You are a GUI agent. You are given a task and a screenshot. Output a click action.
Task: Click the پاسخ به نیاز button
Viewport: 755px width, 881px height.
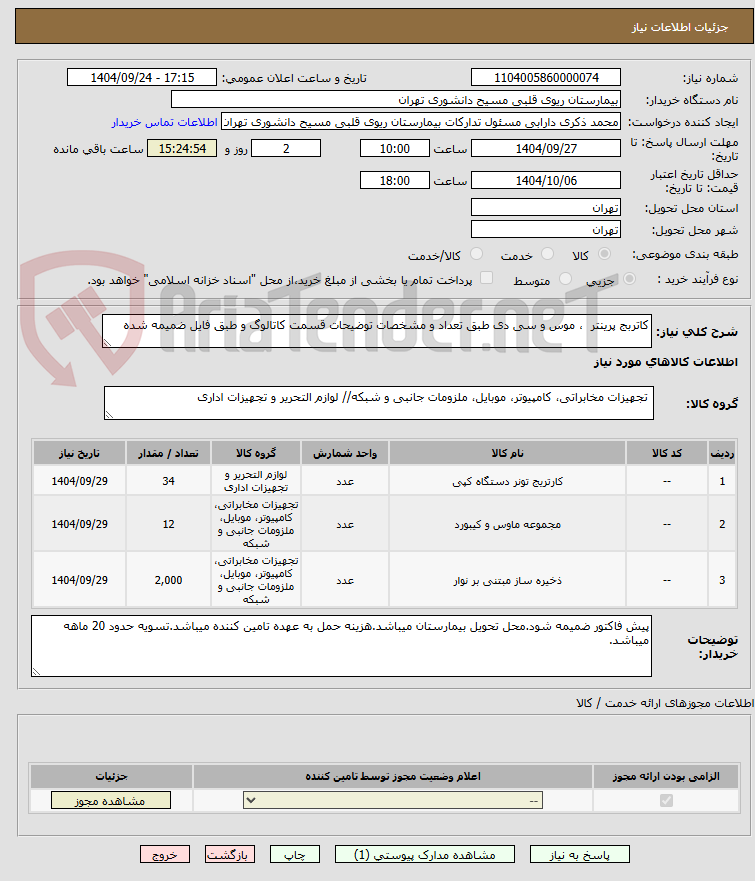(x=579, y=855)
